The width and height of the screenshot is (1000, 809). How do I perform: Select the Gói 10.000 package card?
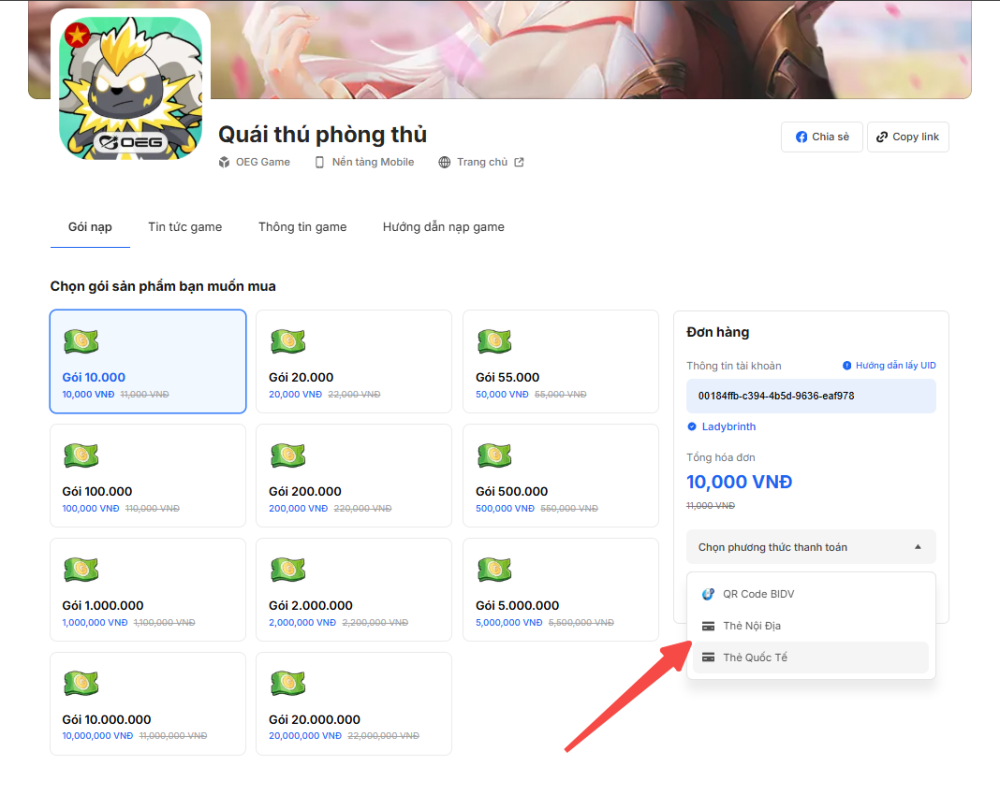tap(148, 361)
